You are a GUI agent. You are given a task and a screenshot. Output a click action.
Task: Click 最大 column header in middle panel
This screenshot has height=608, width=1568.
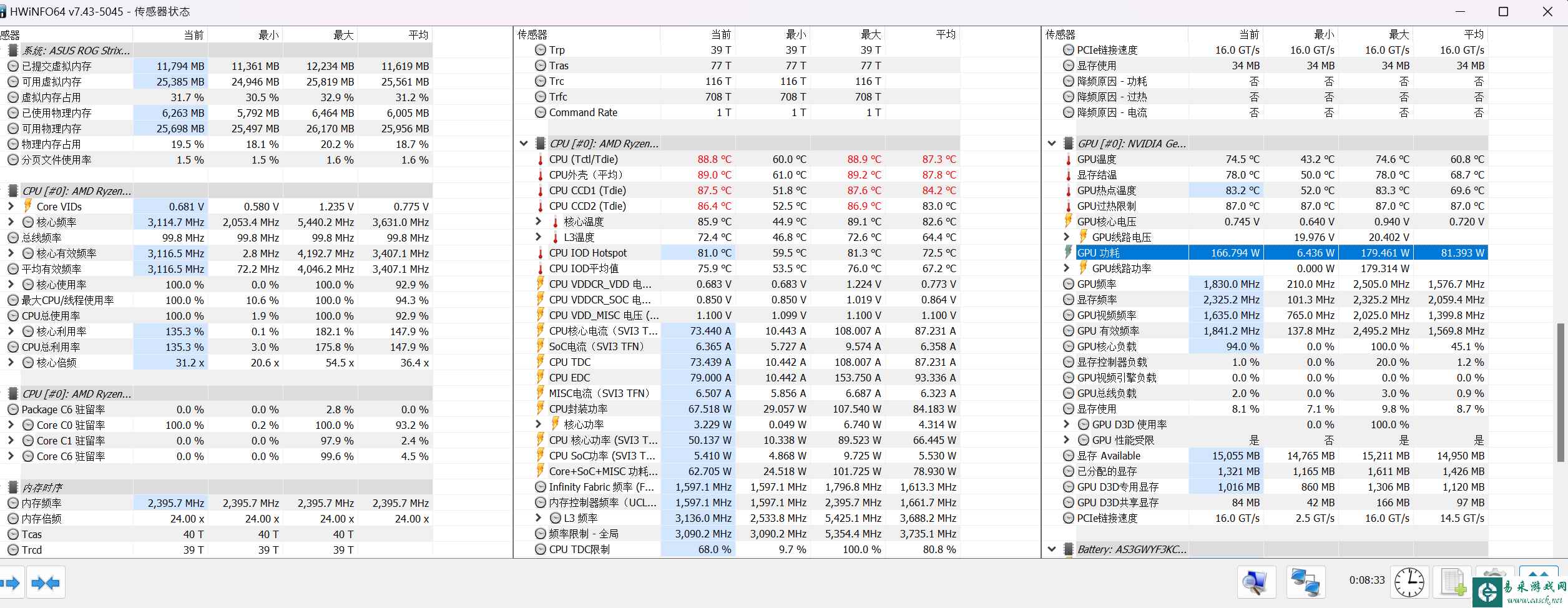pyautogui.click(x=848, y=34)
